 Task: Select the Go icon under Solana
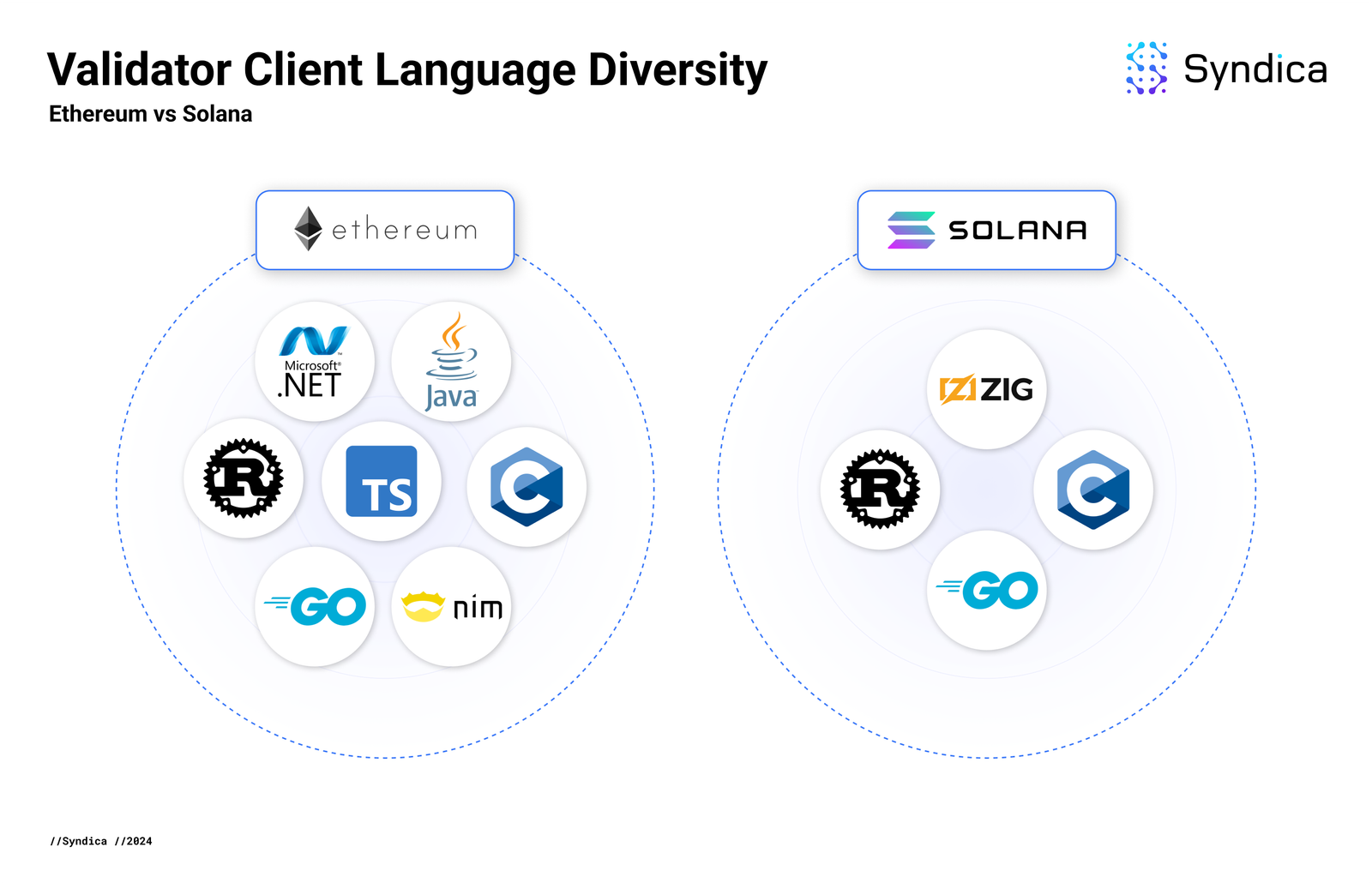[986, 590]
